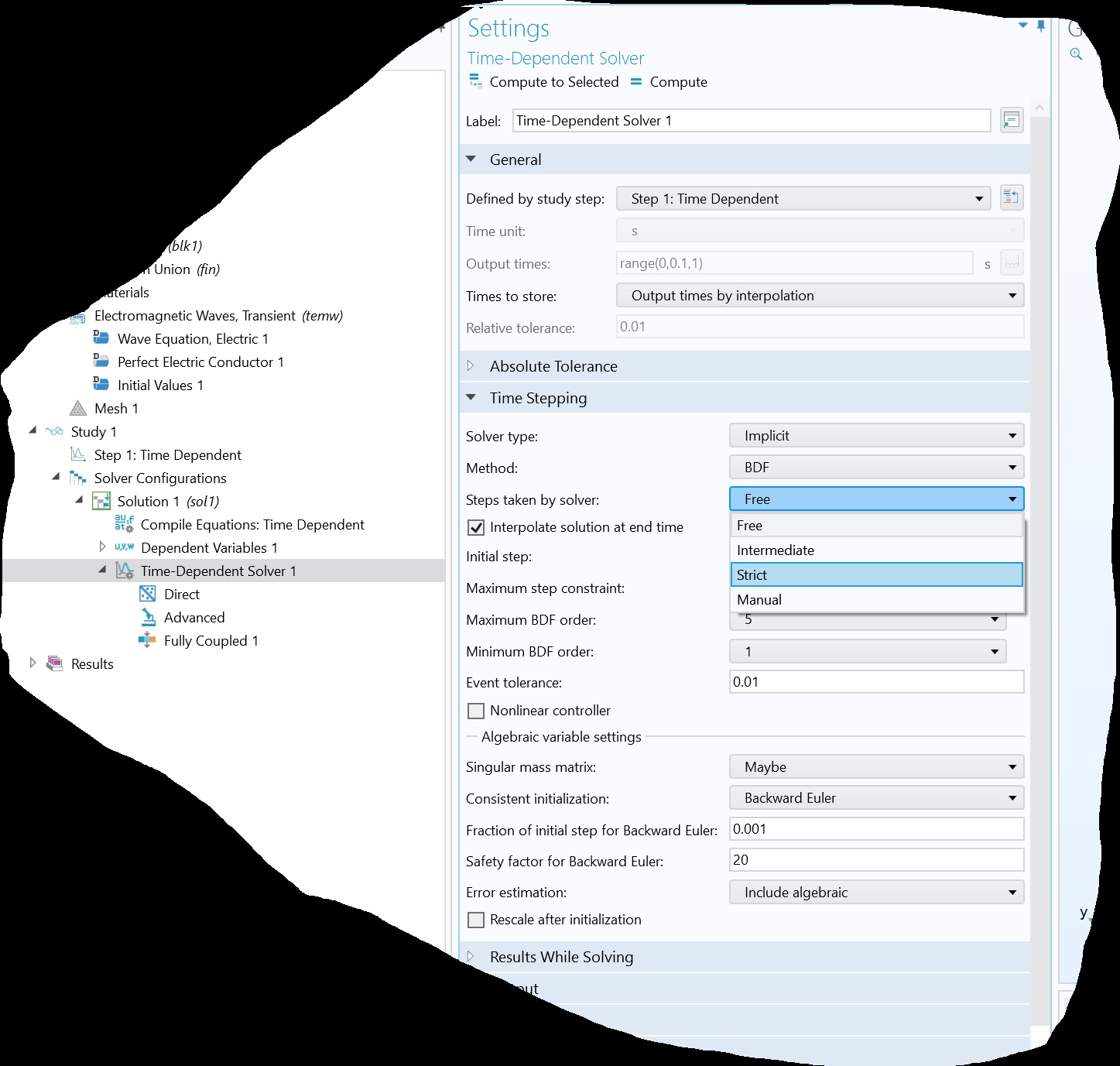The image size is (1120, 1066).
Task: Open the Times to store dropdown
Action: pos(820,296)
